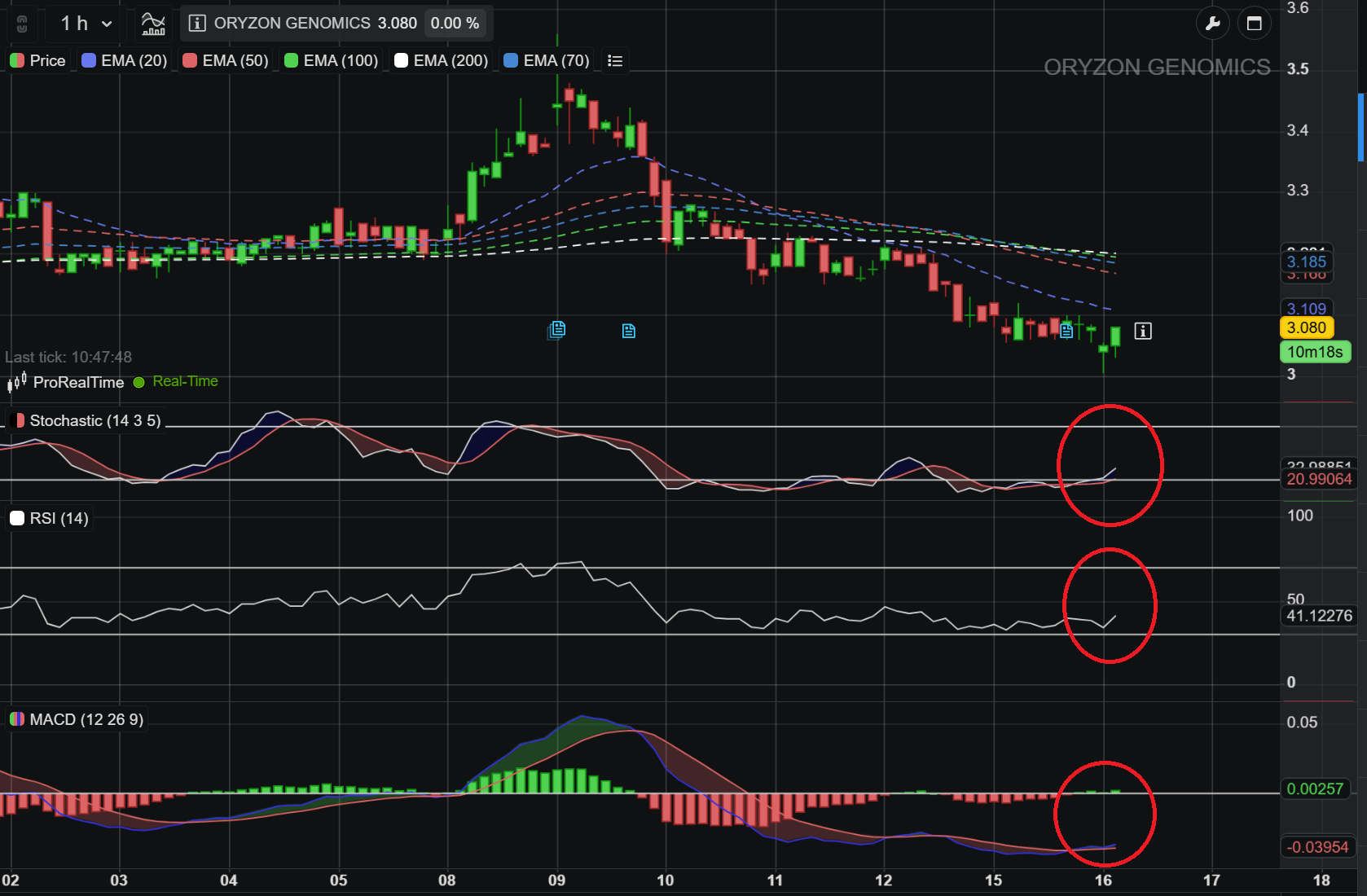The width and height of the screenshot is (1367, 896).
Task: Open the chart settings wrench icon
Action: tap(1213, 24)
